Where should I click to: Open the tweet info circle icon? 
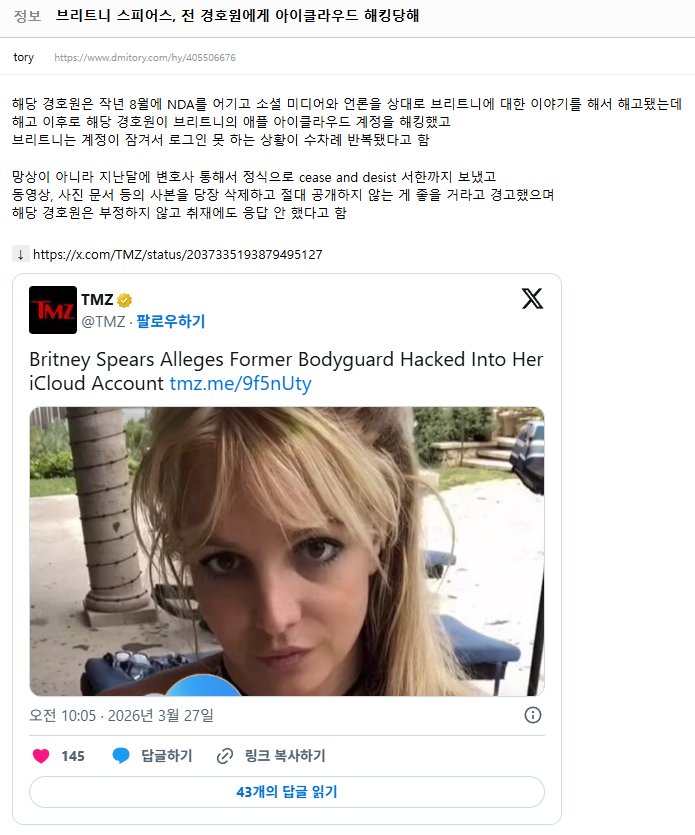[x=533, y=715]
